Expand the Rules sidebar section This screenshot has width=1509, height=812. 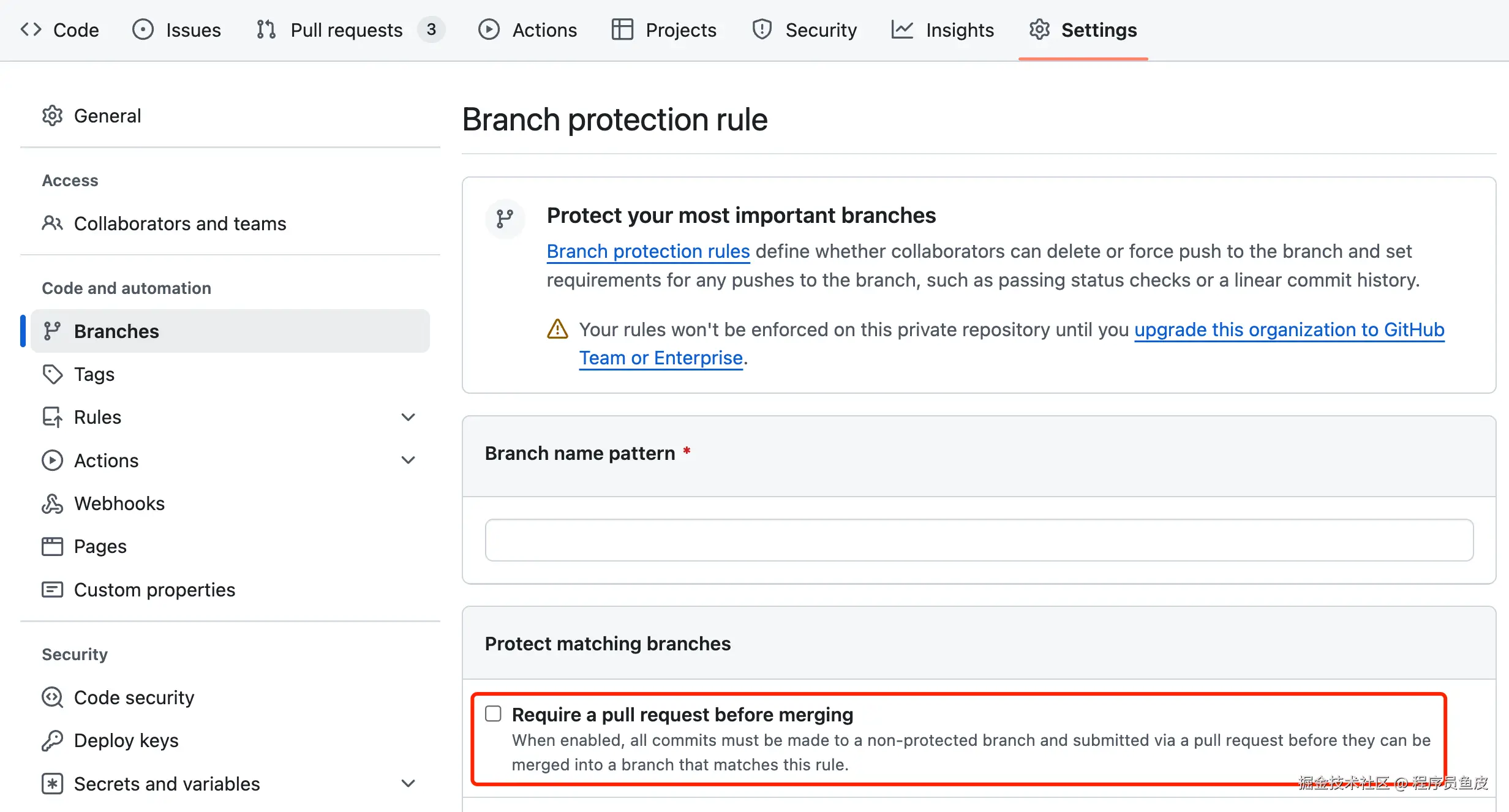coord(408,417)
